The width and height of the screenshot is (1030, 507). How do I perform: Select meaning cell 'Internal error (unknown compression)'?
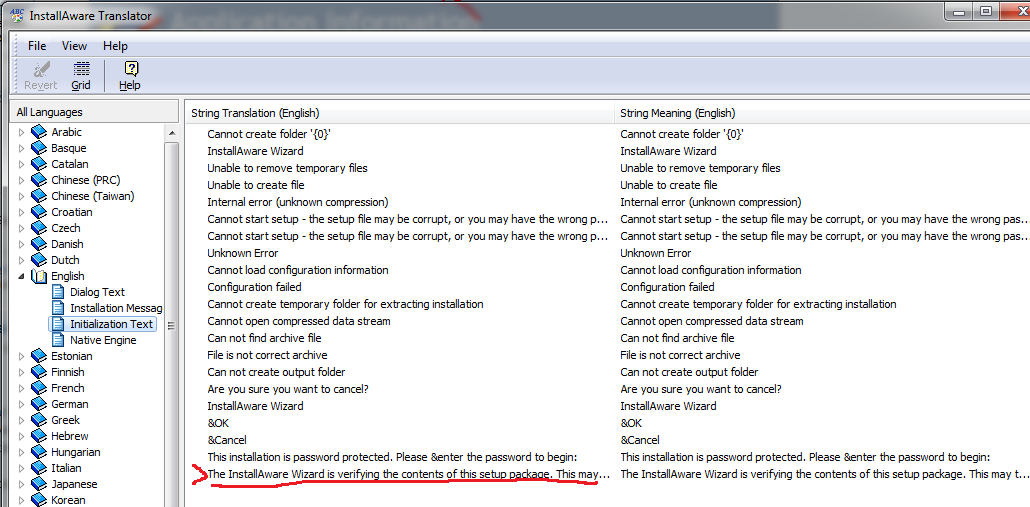tap(710, 202)
